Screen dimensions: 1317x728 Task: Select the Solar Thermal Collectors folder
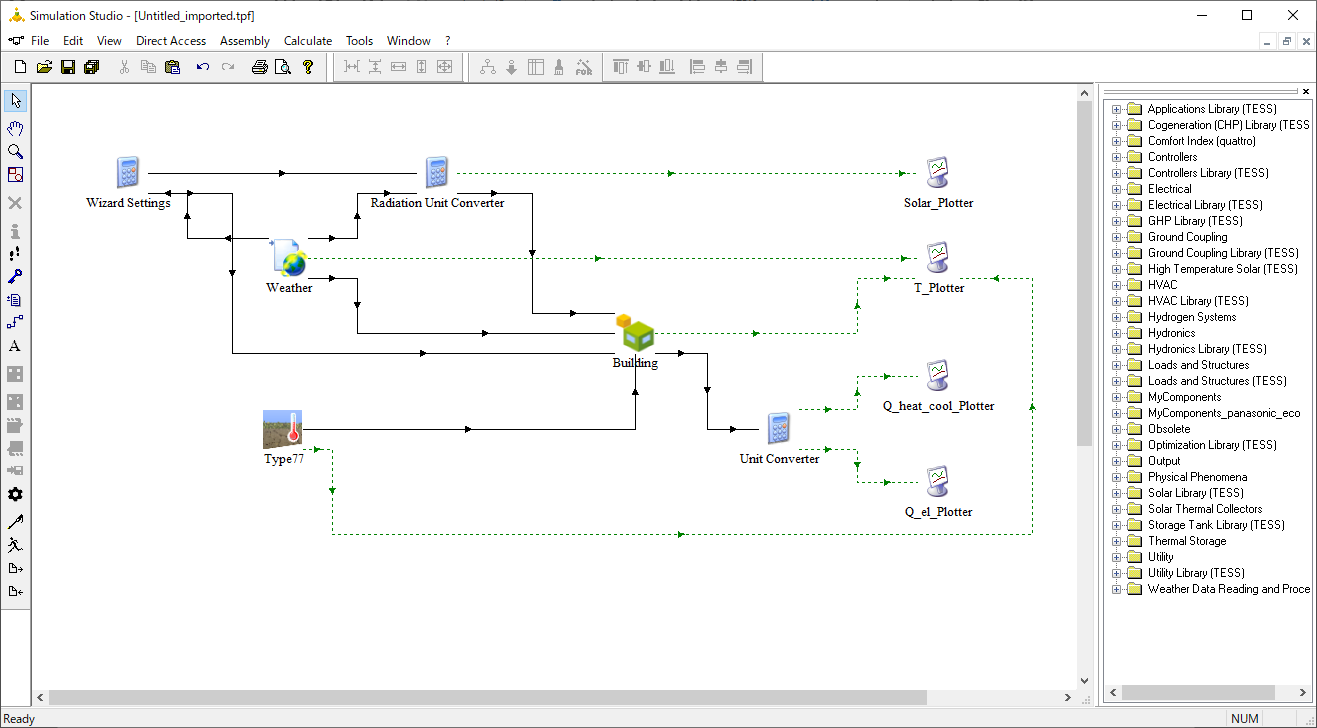point(1205,509)
